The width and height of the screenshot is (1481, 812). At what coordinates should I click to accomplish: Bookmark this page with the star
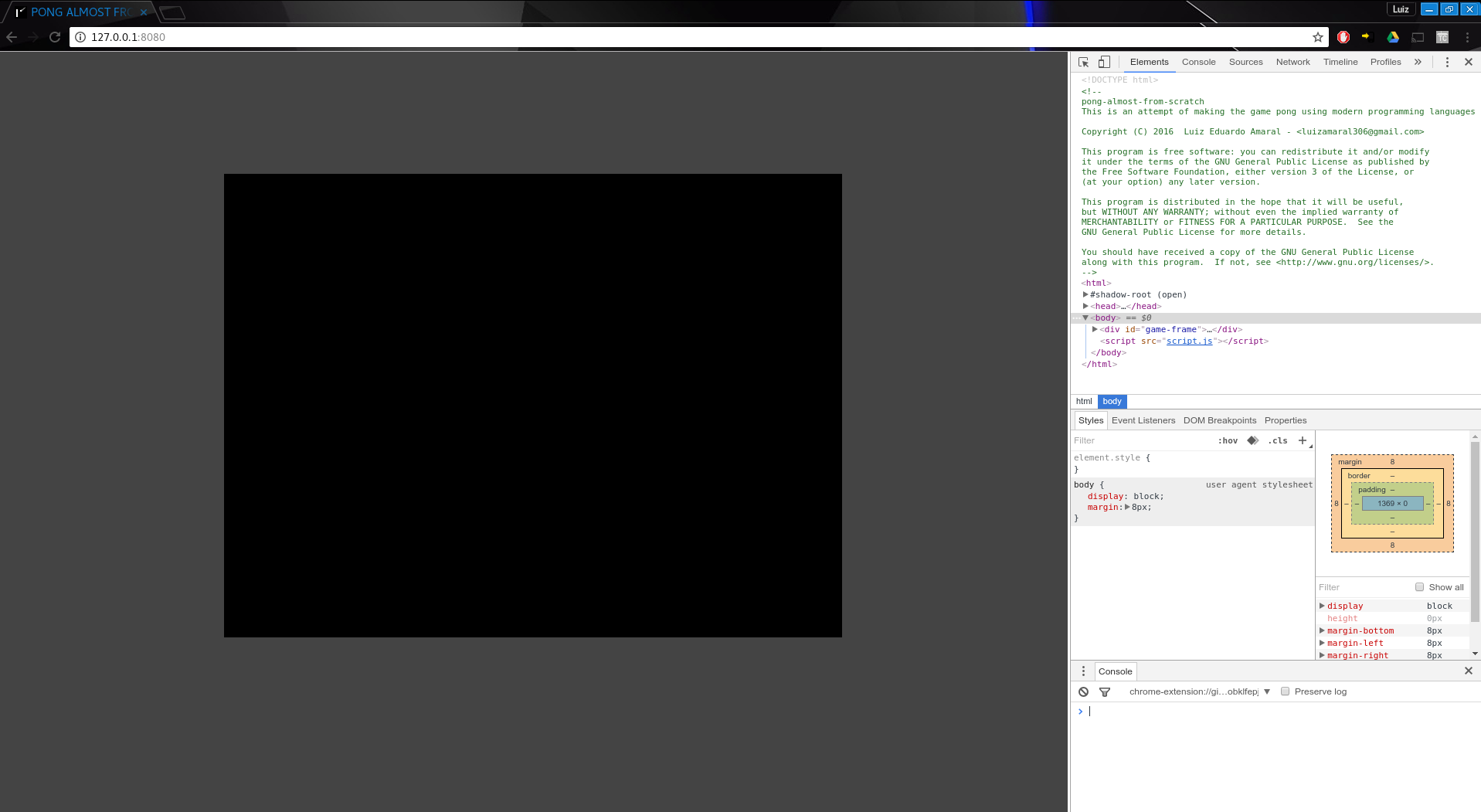[1318, 37]
